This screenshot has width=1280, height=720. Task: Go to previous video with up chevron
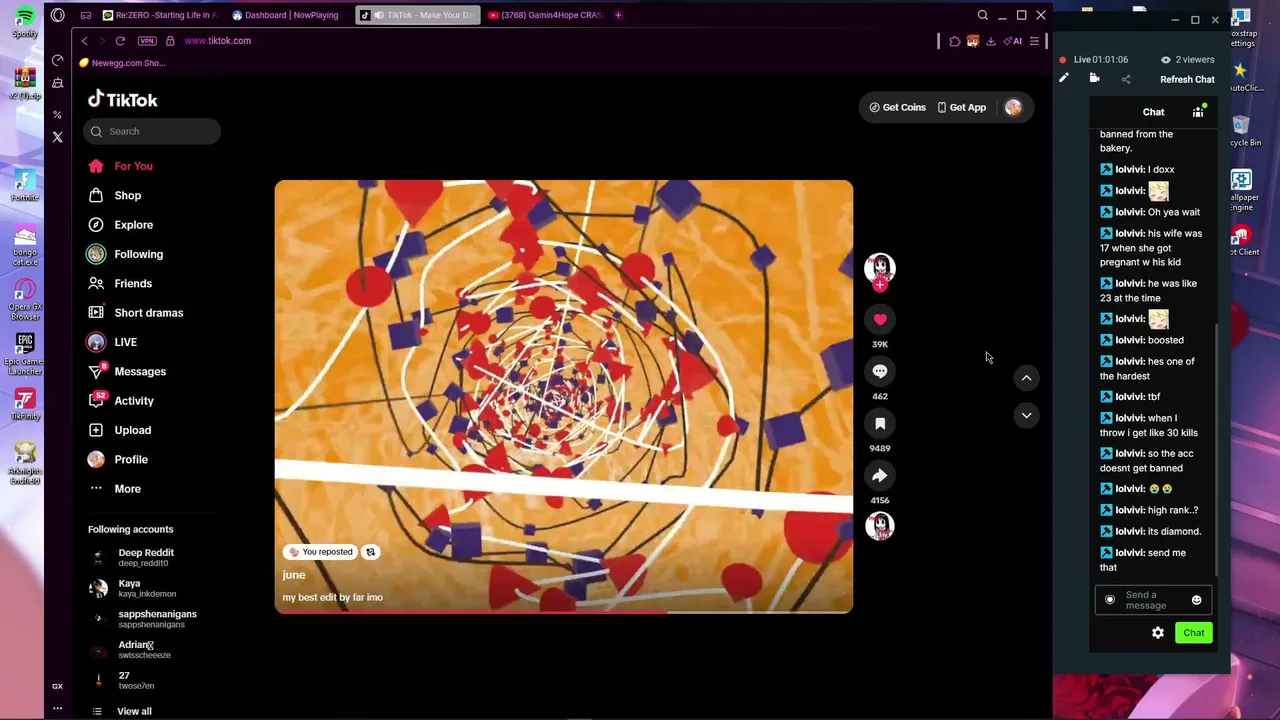pos(1026,378)
